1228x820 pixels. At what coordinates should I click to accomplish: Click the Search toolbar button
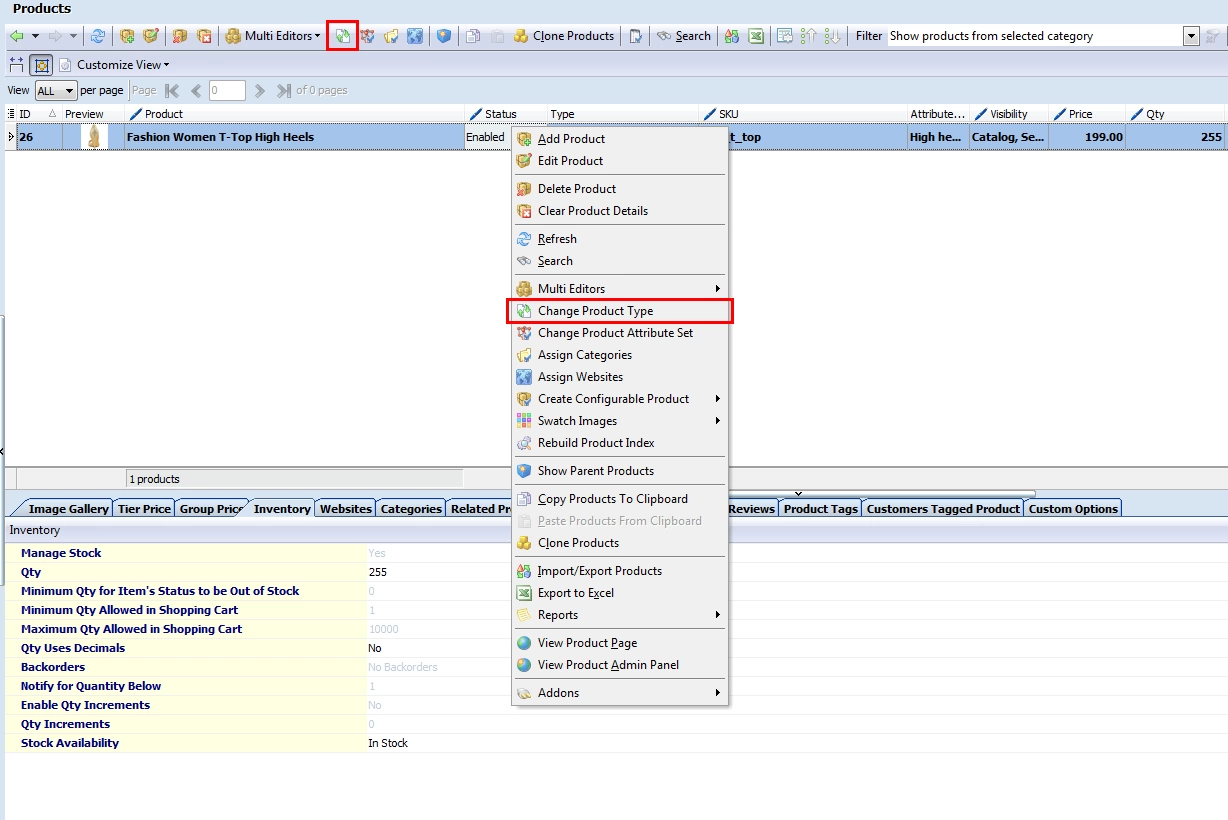684,36
